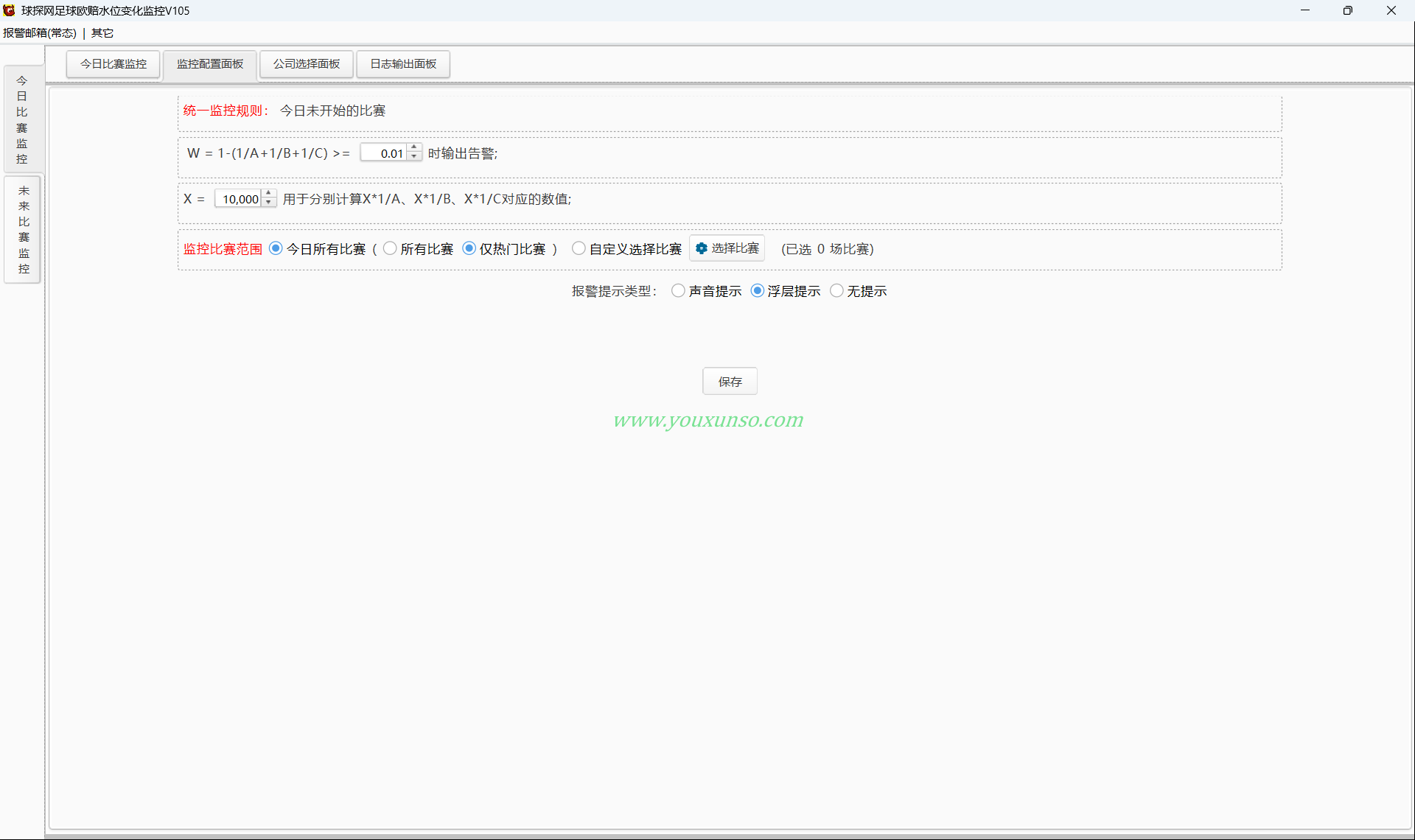
Task: Open the 日志输出面板 tab
Action: point(403,64)
